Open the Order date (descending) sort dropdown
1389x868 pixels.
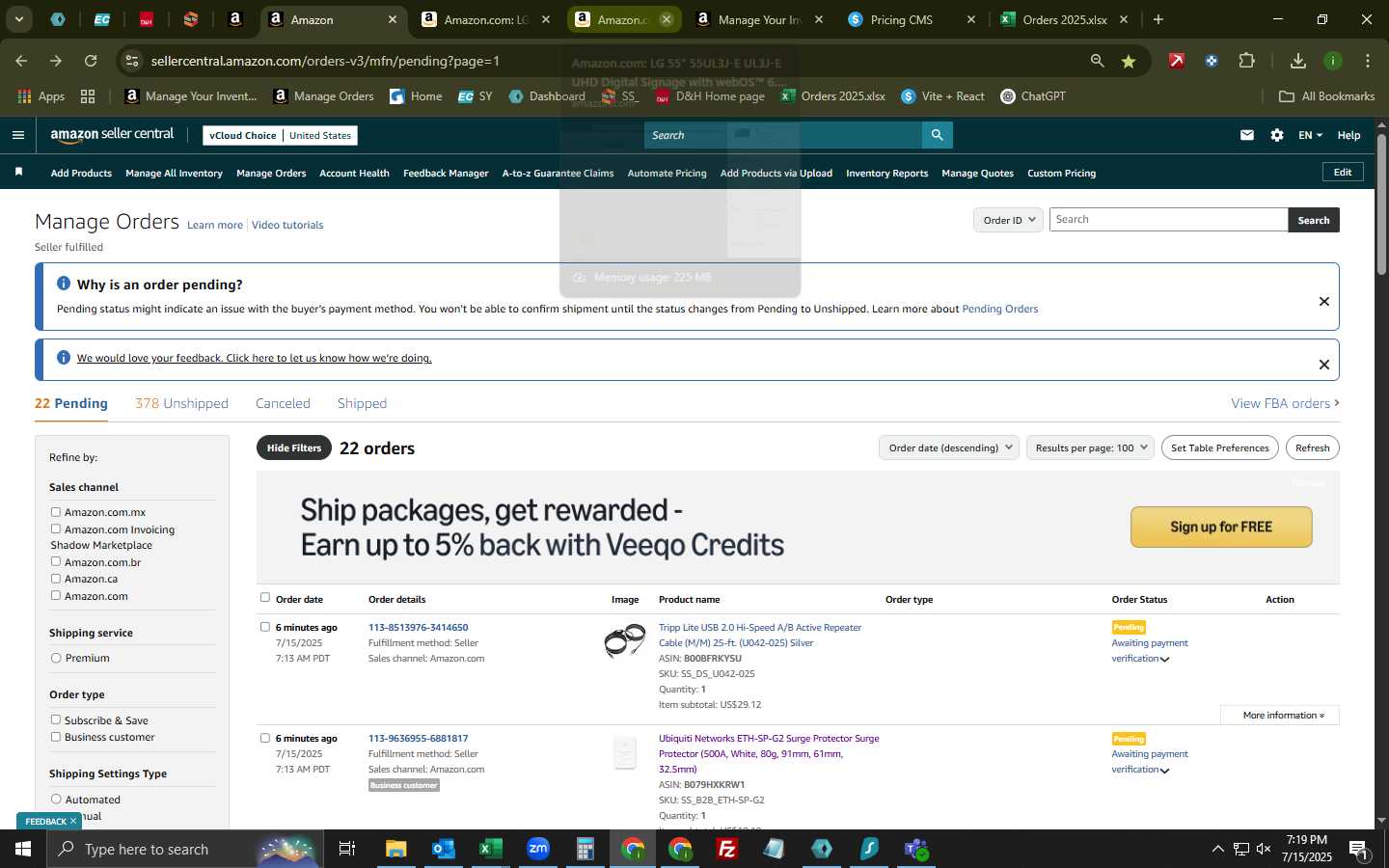coord(949,448)
